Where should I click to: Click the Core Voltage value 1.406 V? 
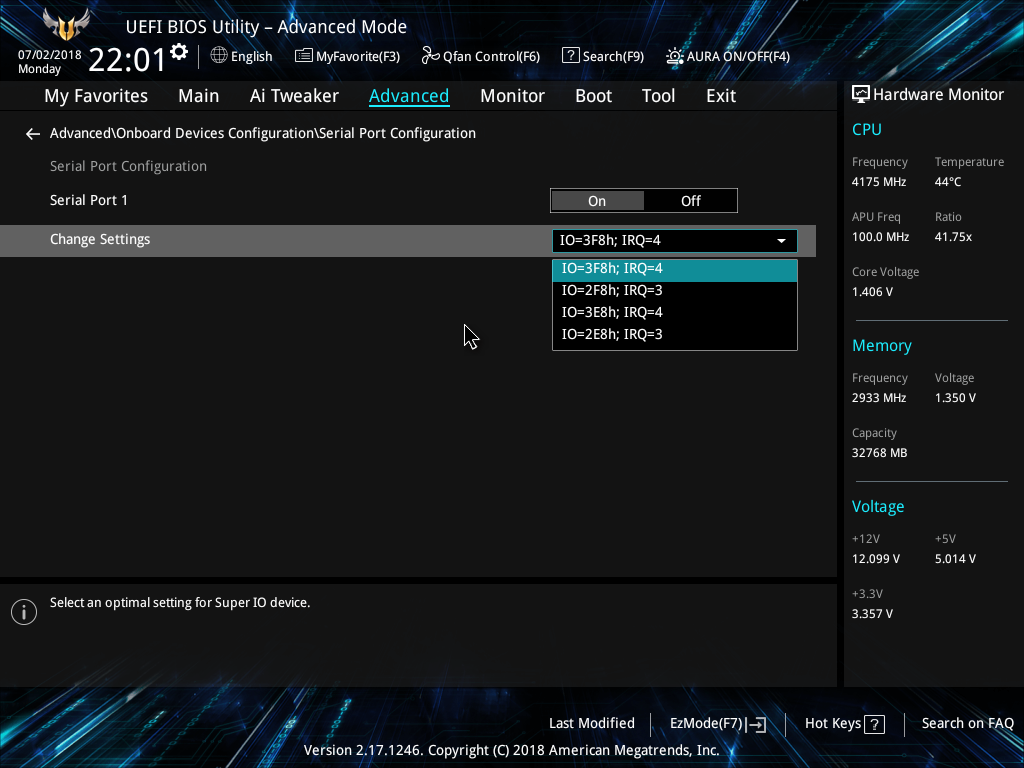(872, 292)
